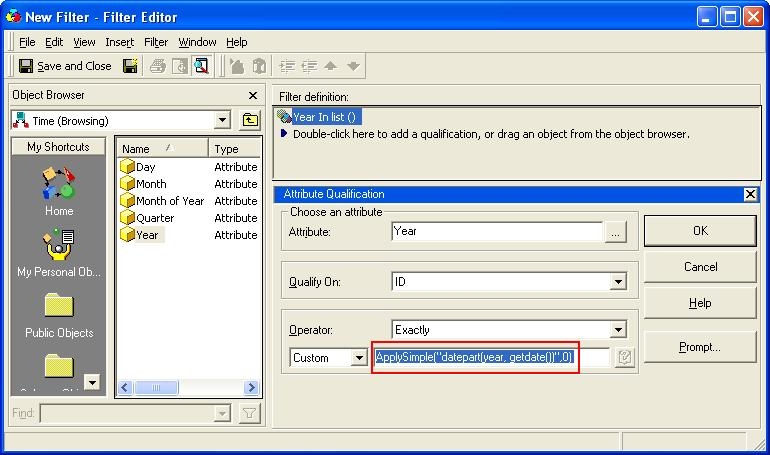Click the Save and New toolbar icon
The image size is (770, 455).
point(130,66)
